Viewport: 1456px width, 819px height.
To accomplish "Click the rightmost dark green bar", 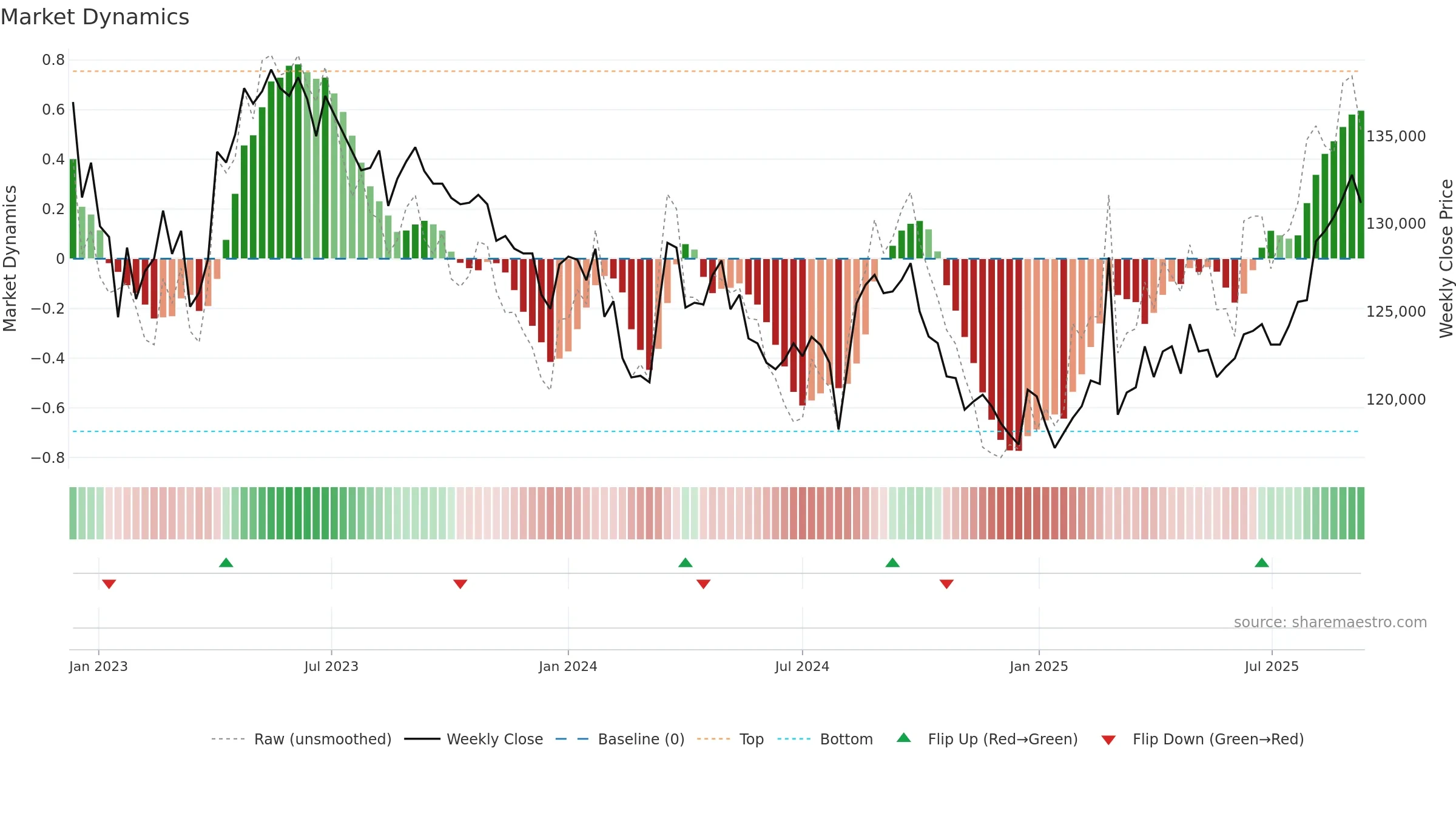I will click(1361, 184).
